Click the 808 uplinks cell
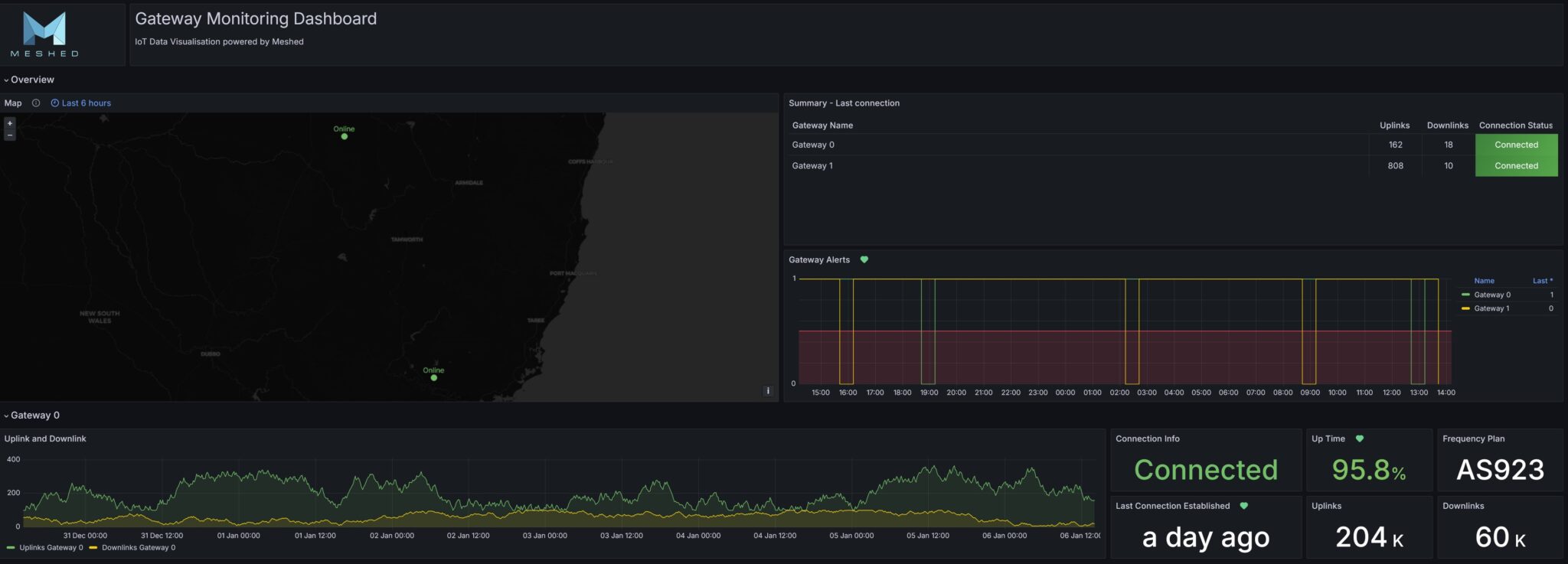This screenshot has height=564, width=1568. (x=1396, y=166)
